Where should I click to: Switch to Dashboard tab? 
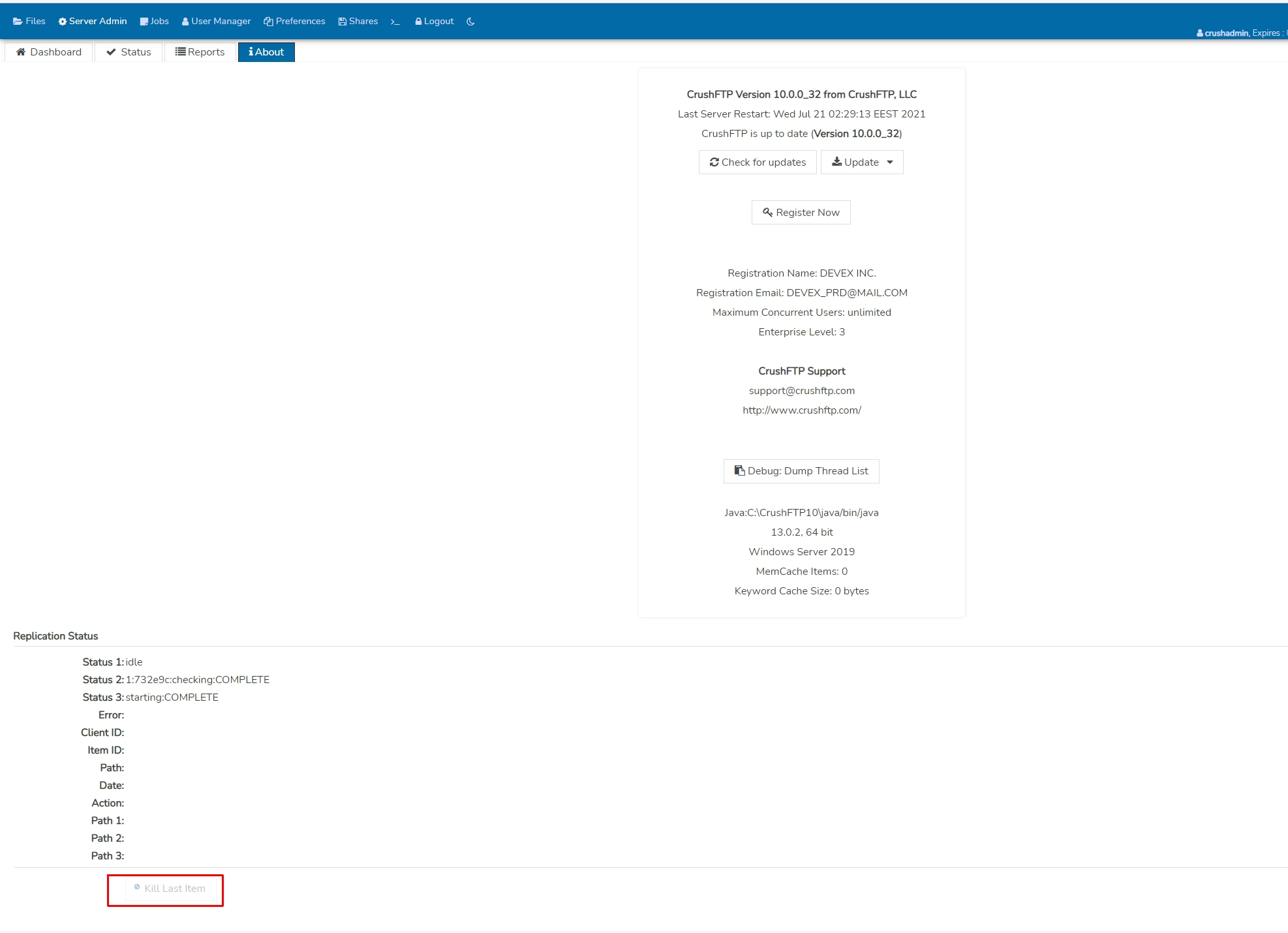click(x=49, y=52)
